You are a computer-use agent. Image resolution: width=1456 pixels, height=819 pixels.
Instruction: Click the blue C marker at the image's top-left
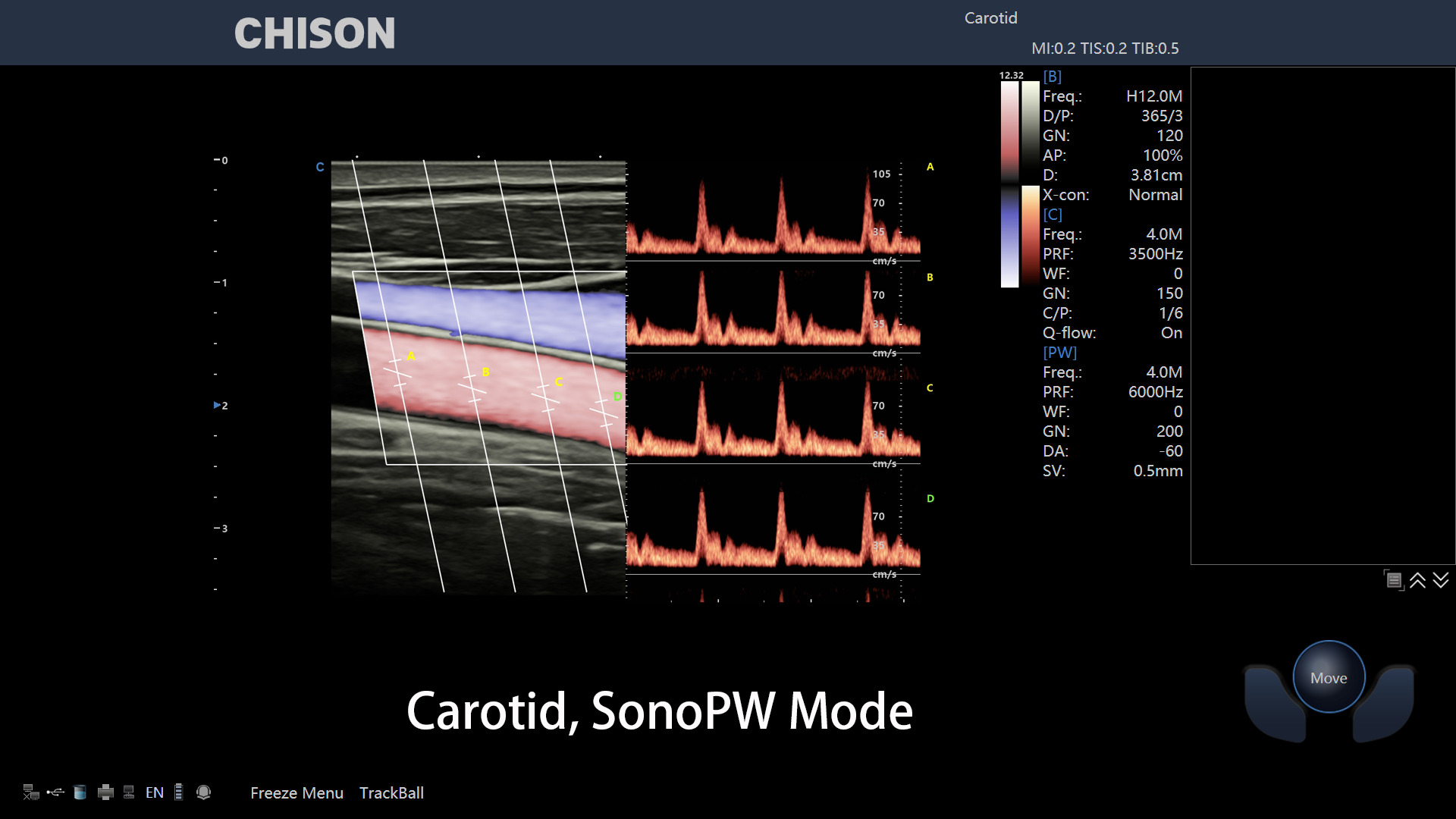coord(320,167)
